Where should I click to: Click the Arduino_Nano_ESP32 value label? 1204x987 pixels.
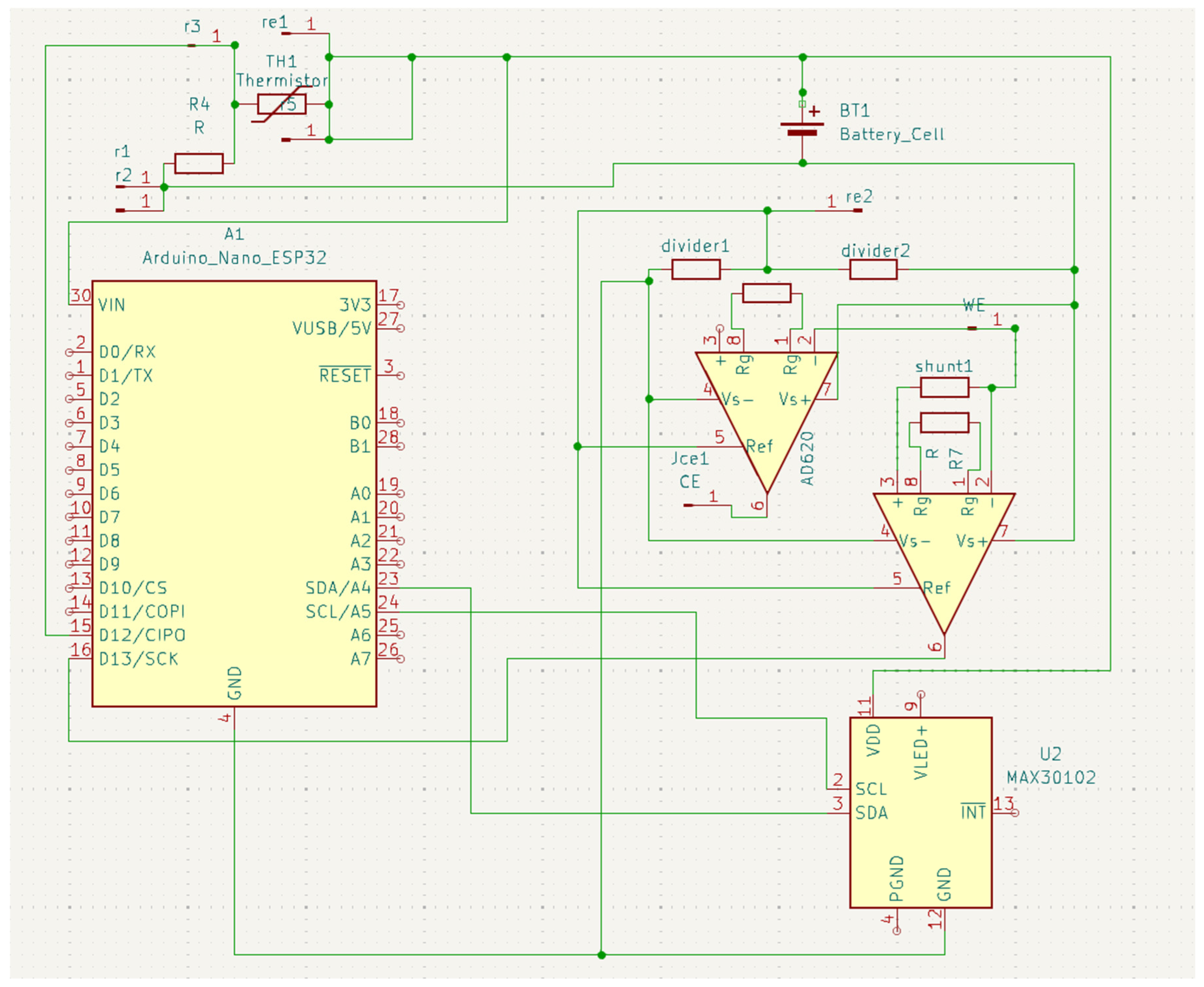click(x=234, y=258)
